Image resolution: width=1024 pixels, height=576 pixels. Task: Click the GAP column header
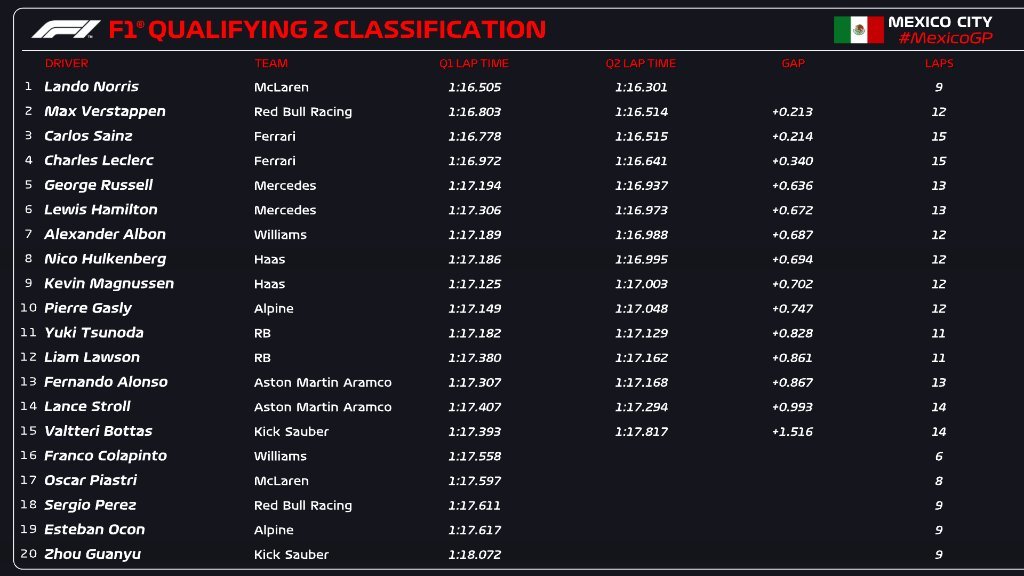point(793,63)
